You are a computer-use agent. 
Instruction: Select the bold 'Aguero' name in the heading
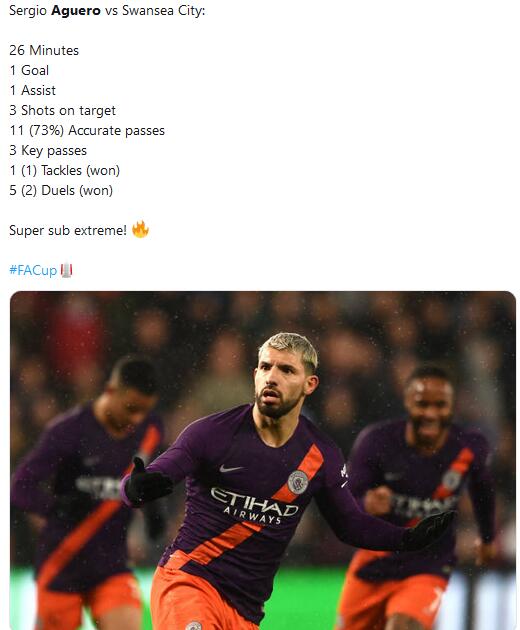coord(76,10)
